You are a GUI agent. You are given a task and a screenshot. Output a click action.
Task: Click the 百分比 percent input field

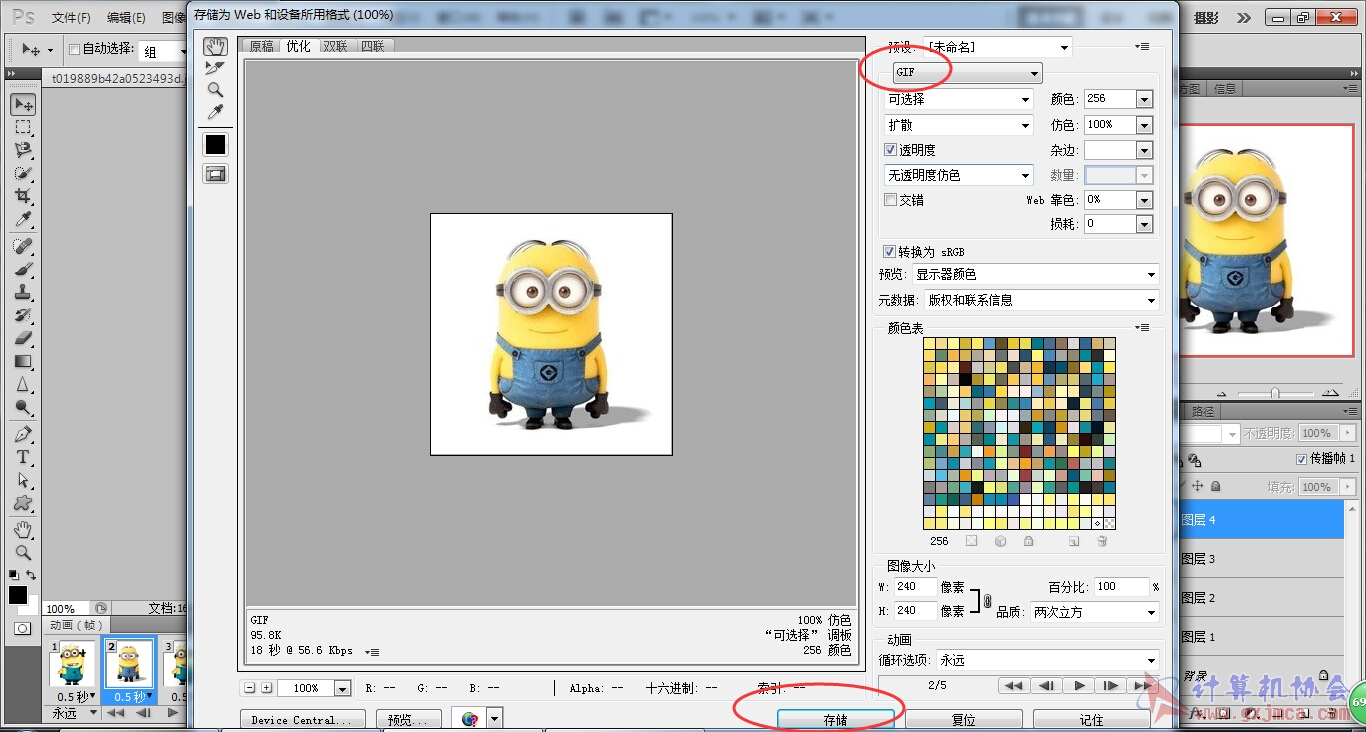pyautogui.click(x=1120, y=587)
